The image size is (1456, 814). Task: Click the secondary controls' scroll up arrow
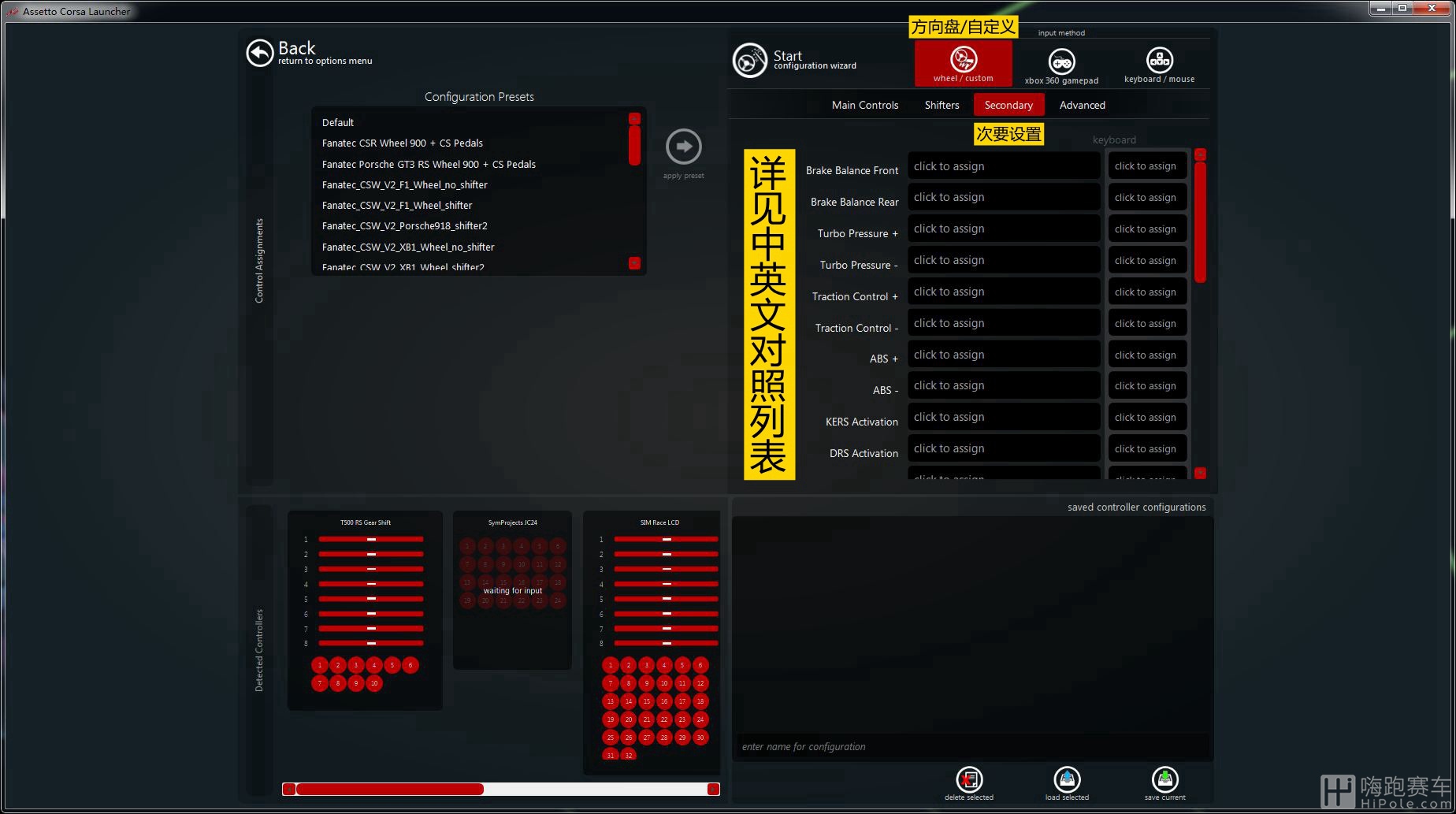[x=1200, y=154]
